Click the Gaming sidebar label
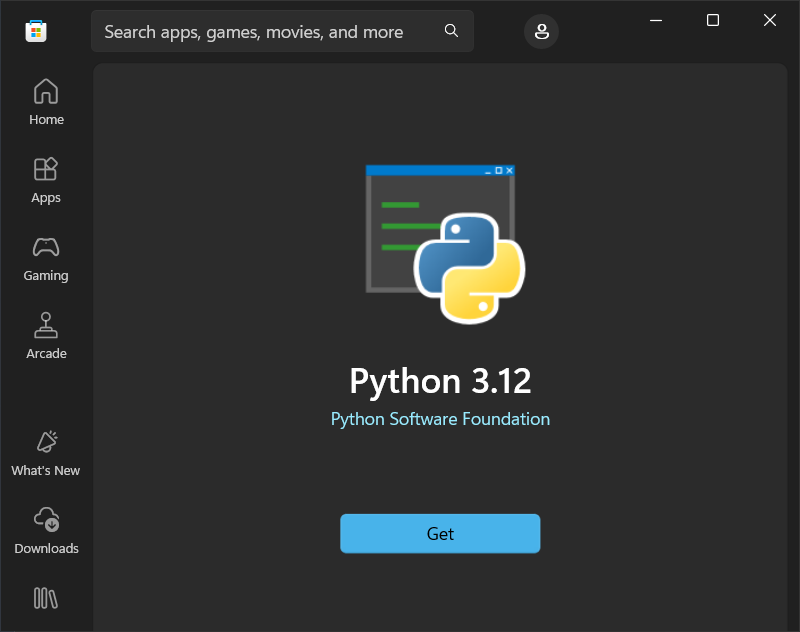 pos(46,275)
